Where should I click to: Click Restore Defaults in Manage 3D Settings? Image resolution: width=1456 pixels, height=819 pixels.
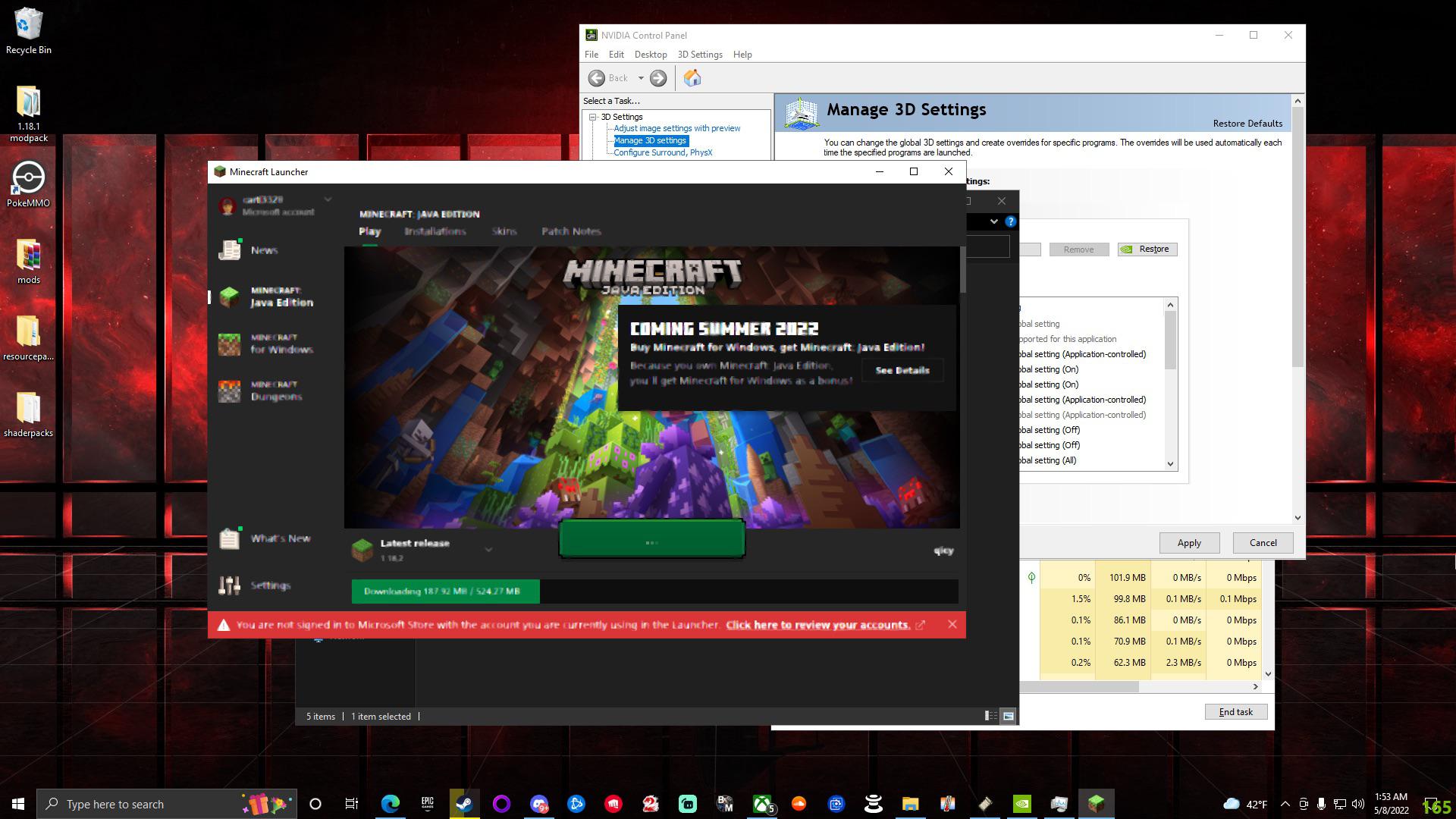[1247, 123]
